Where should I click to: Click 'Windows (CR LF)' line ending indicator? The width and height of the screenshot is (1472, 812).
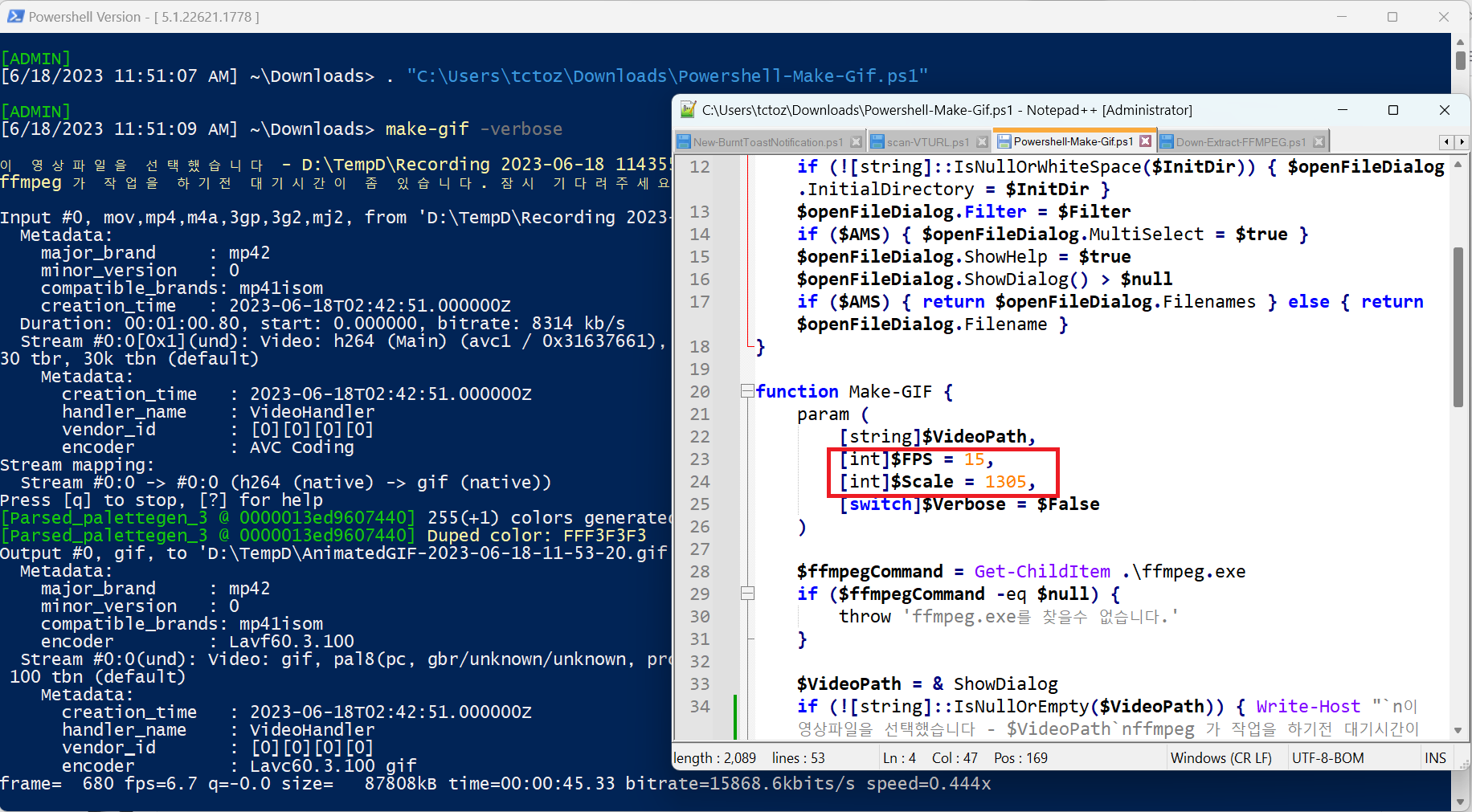(1221, 758)
